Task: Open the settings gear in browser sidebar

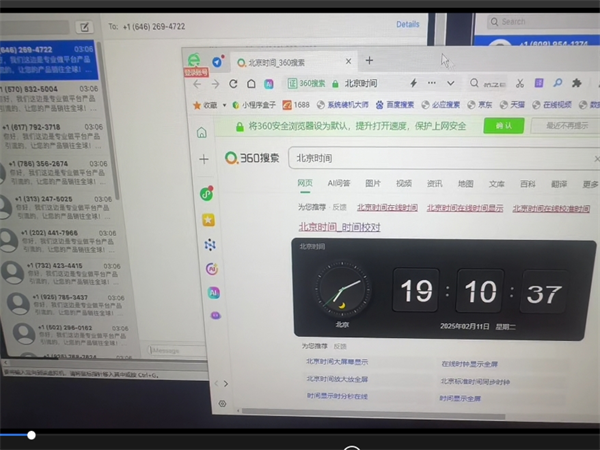Action: [222, 403]
